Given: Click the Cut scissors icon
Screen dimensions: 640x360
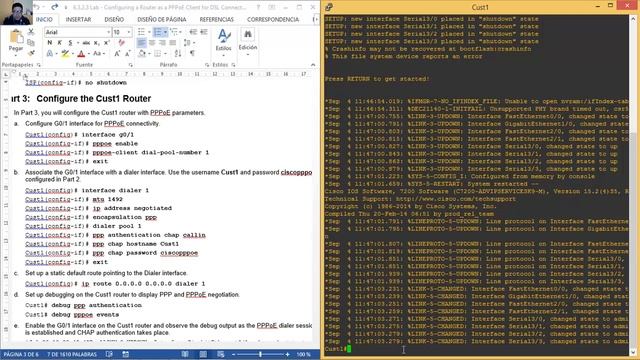Looking at the screenshot, I should (31, 32).
